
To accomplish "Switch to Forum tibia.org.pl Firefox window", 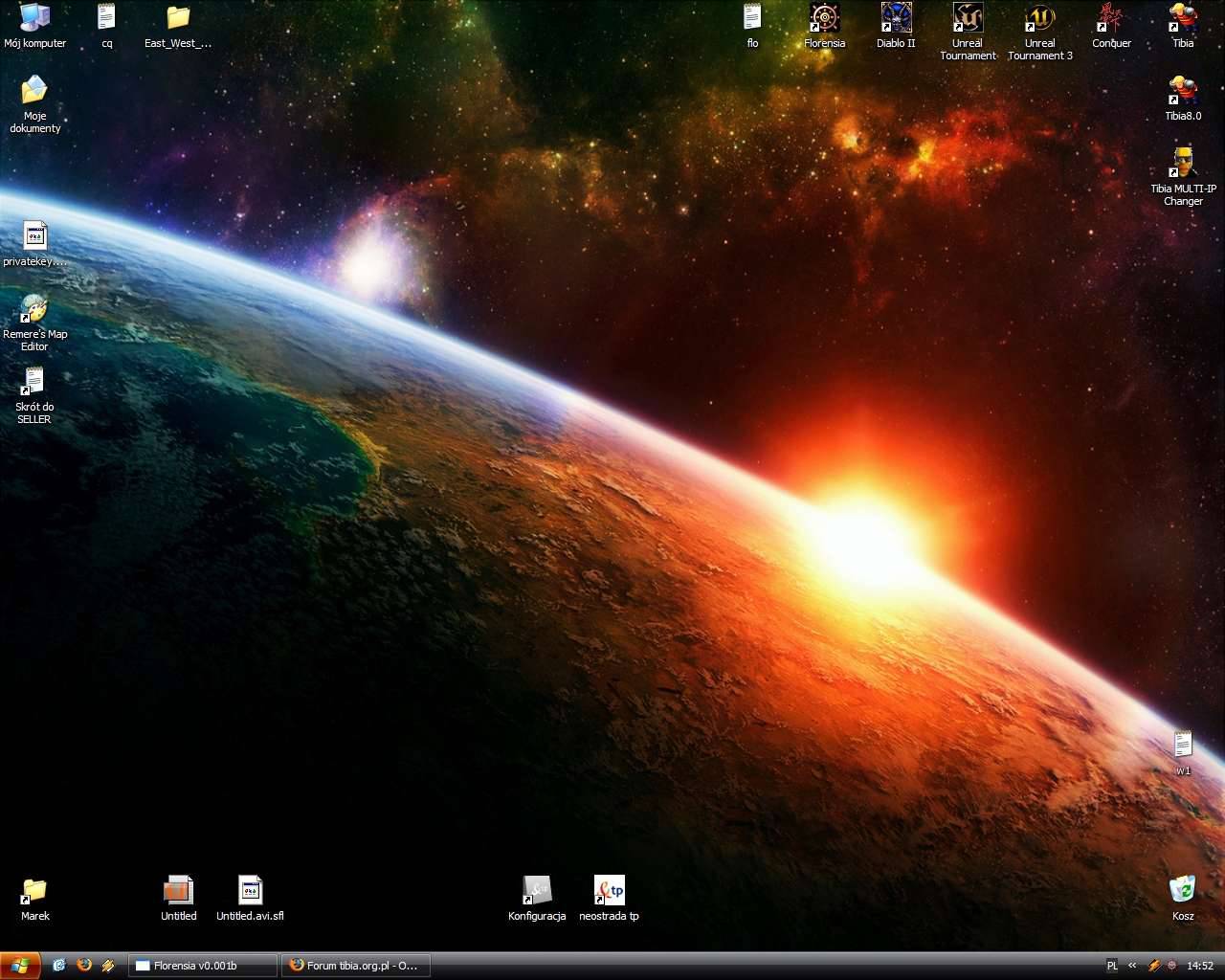I will pos(355,966).
